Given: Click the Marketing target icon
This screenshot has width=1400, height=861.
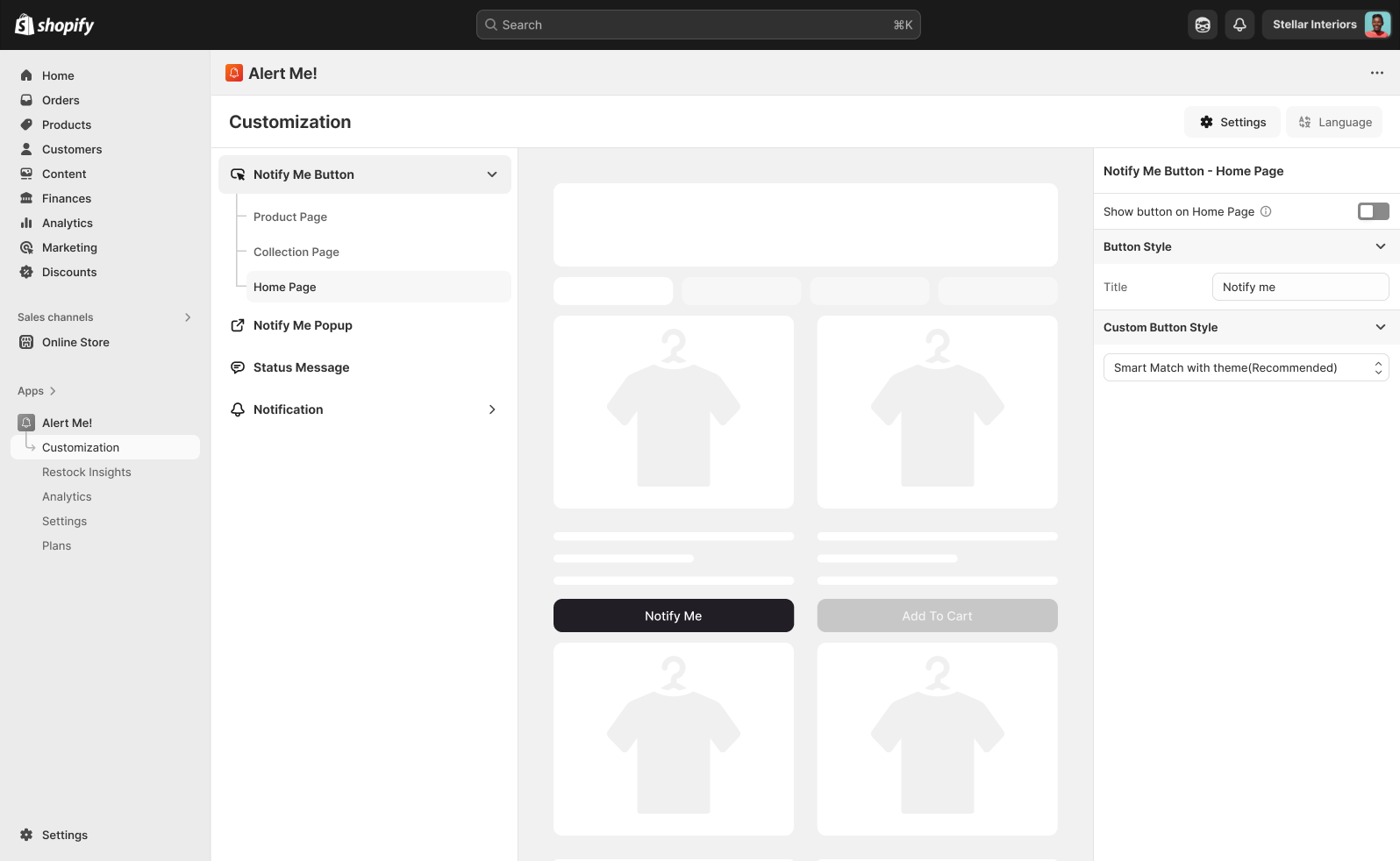Looking at the screenshot, I should pyautogui.click(x=26, y=247).
